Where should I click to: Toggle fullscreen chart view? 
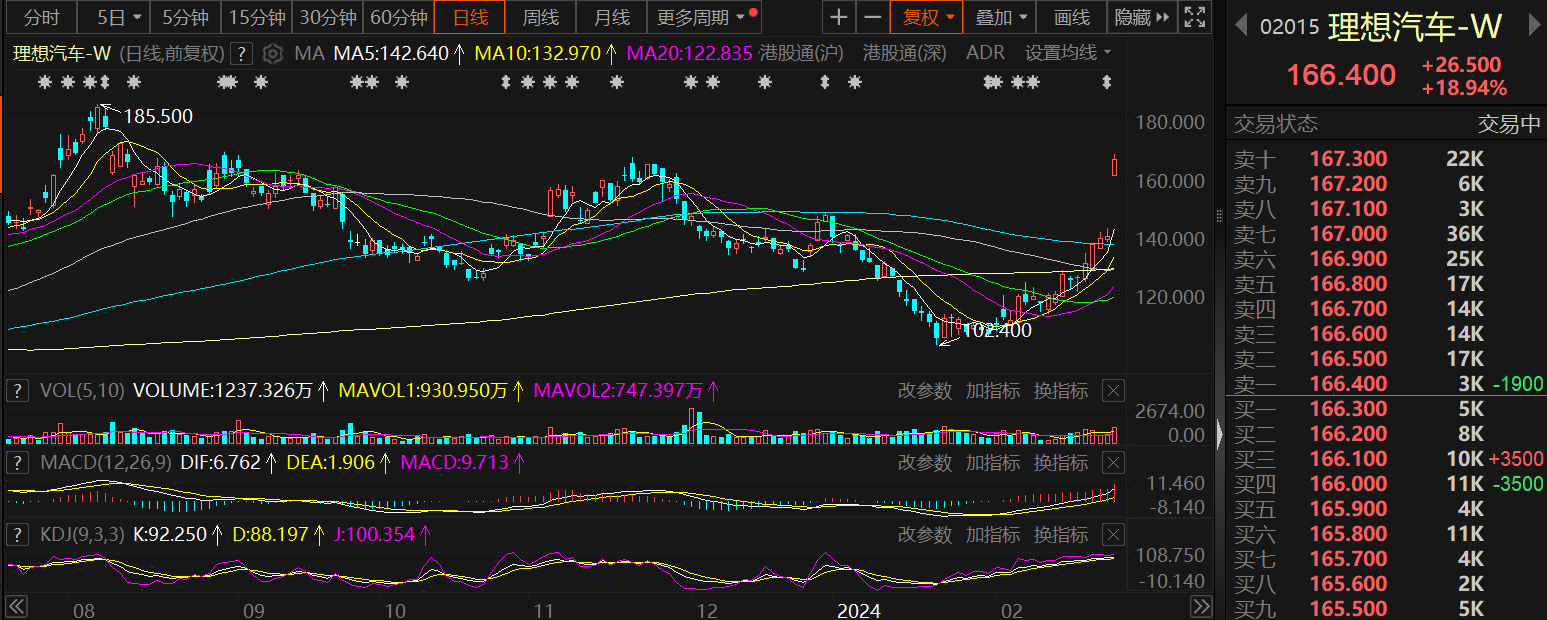[x=1193, y=17]
